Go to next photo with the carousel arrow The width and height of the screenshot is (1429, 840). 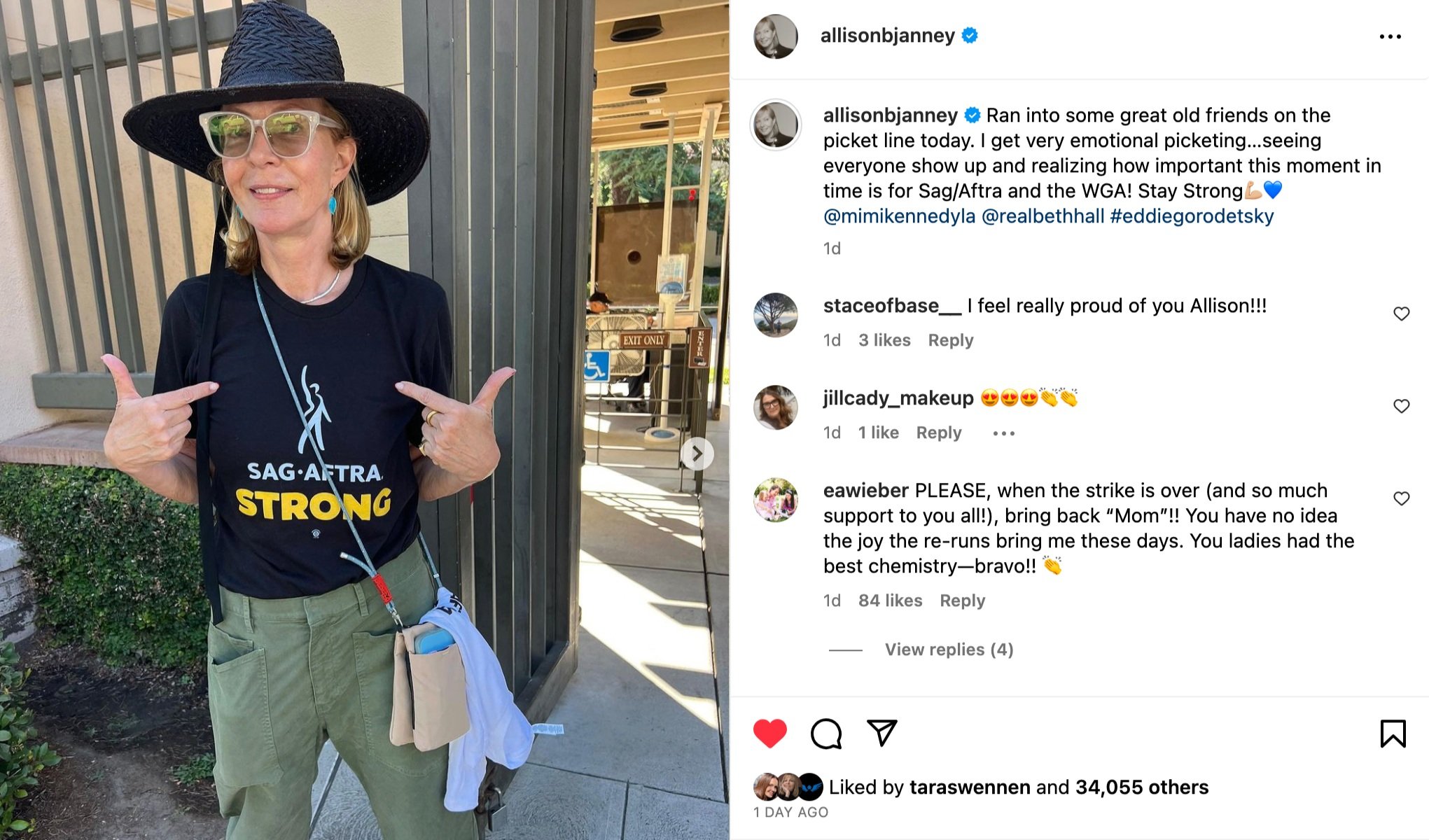pos(697,454)
